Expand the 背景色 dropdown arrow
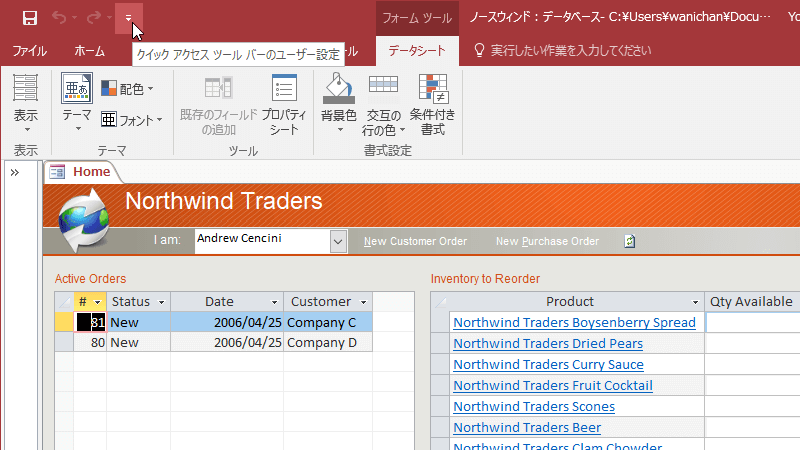800x450 pixels. click(339, 130)
